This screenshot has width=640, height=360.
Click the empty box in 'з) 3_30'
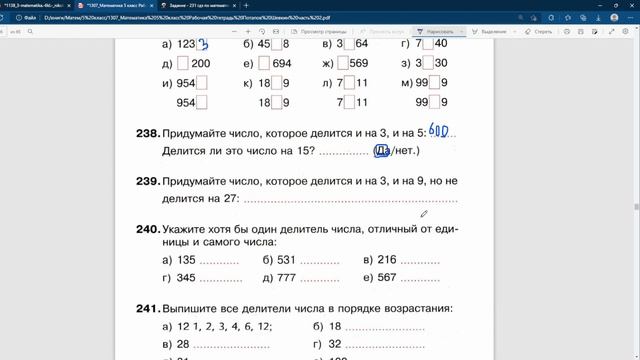click(x=428, y=63)
